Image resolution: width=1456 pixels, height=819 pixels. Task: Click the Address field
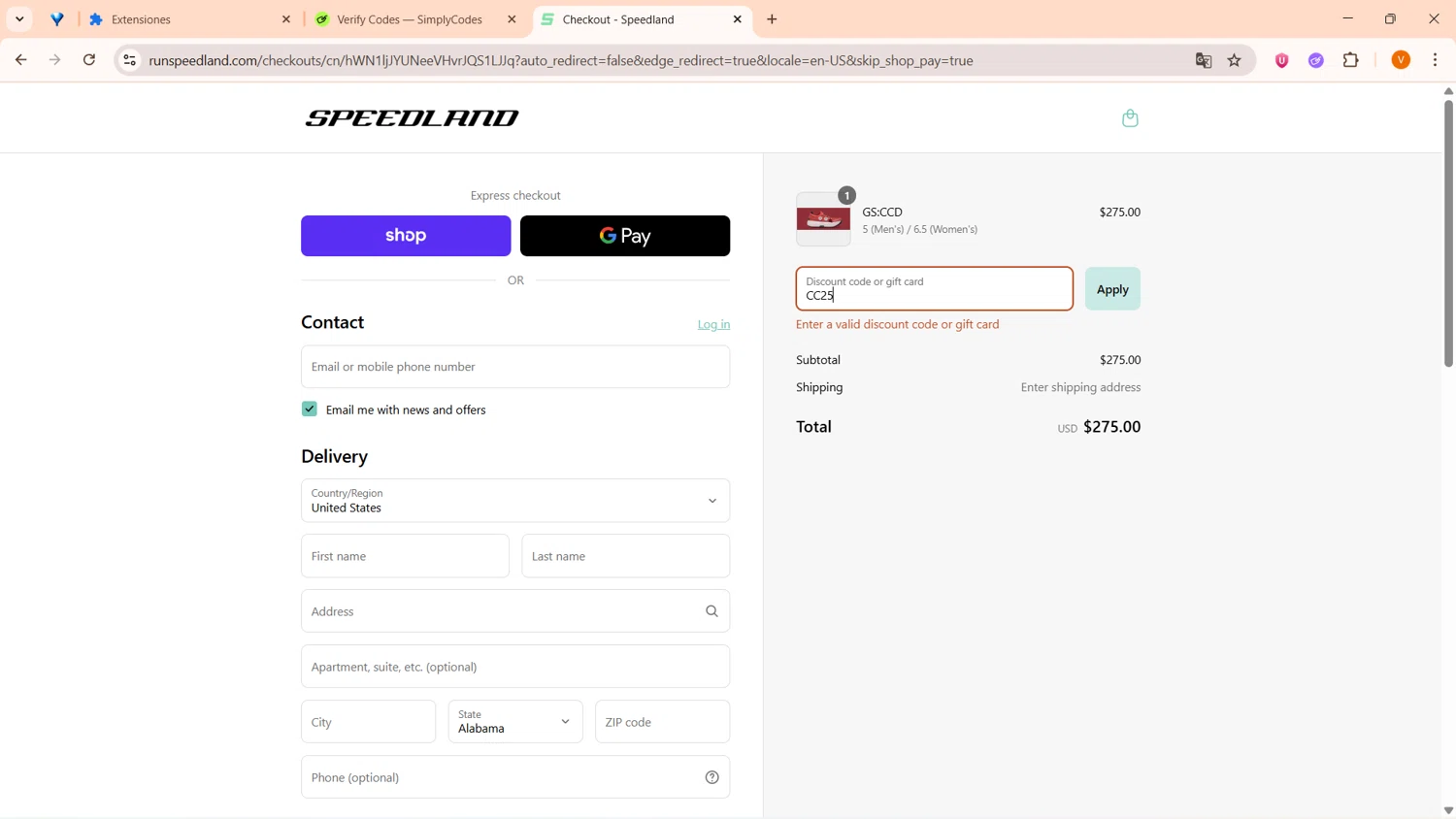(x=515, y=611)
